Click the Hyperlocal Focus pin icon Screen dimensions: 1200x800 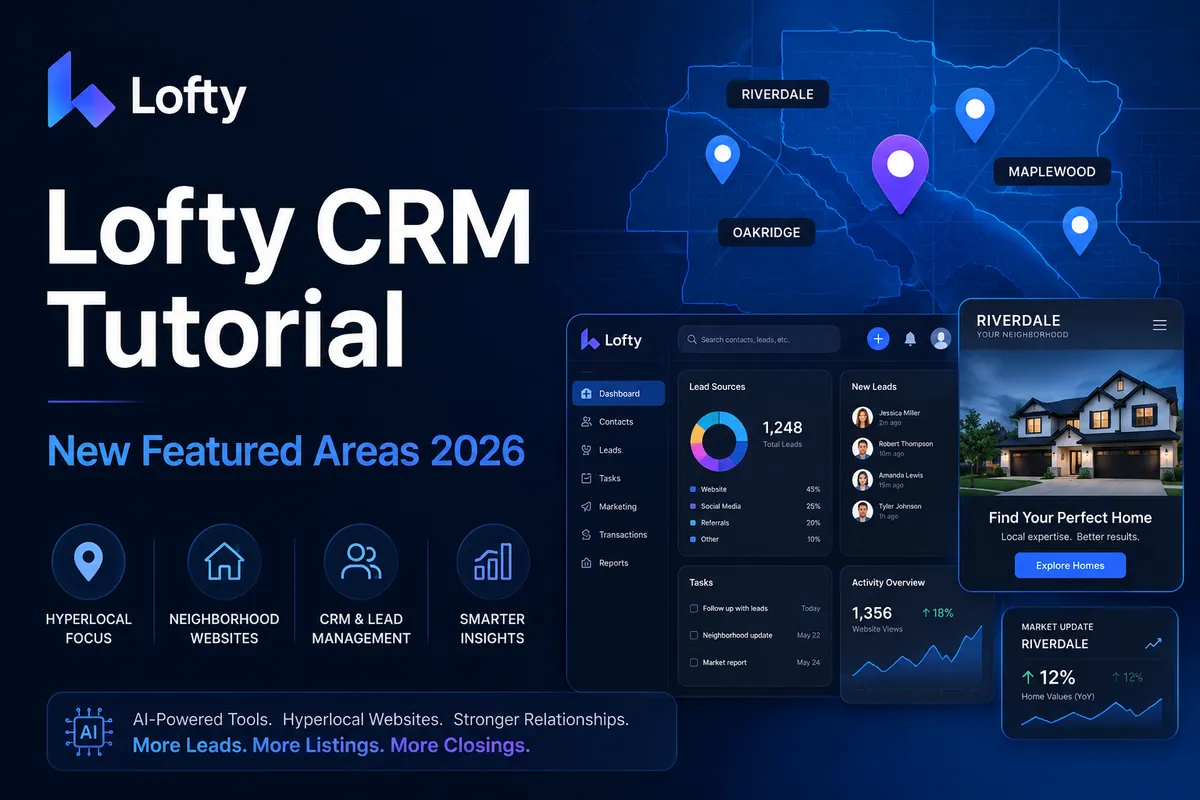click(x=88, y=562)
